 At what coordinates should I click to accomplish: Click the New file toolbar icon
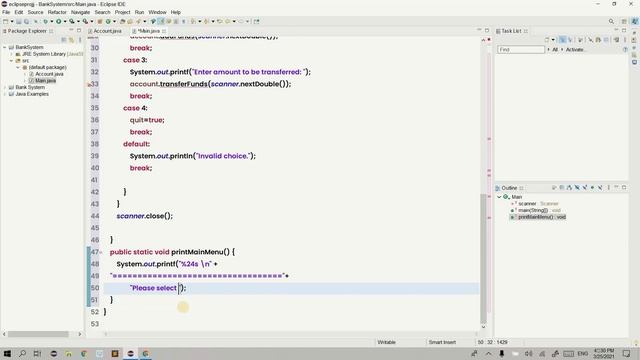point(6,21)
